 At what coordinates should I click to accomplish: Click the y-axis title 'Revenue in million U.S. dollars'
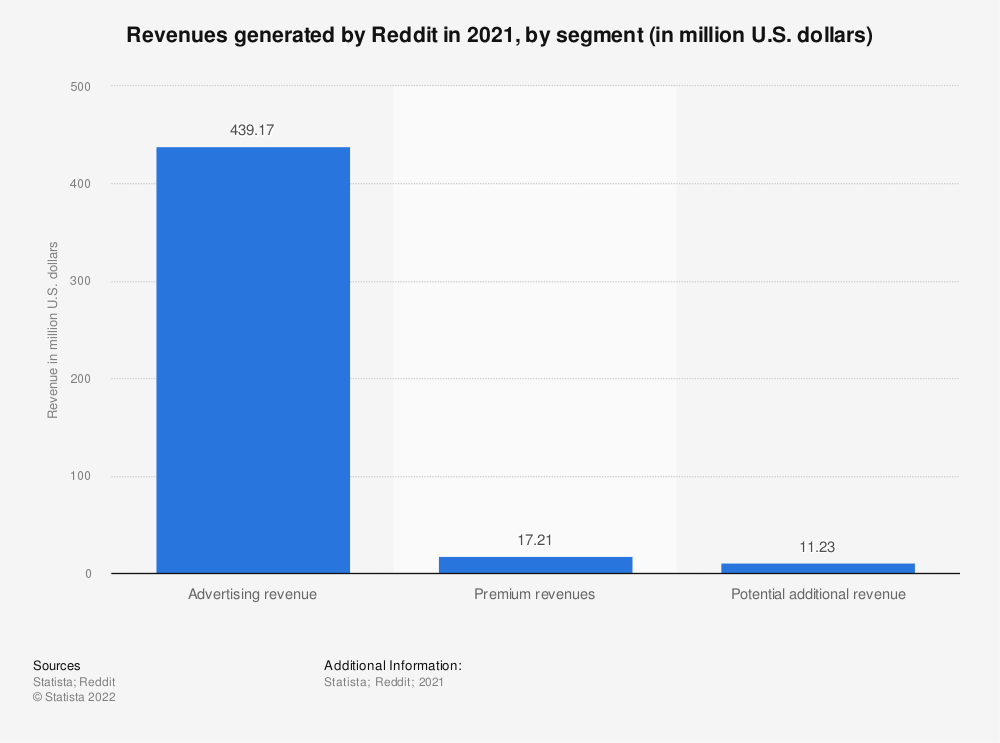click(x=53, y=330)
